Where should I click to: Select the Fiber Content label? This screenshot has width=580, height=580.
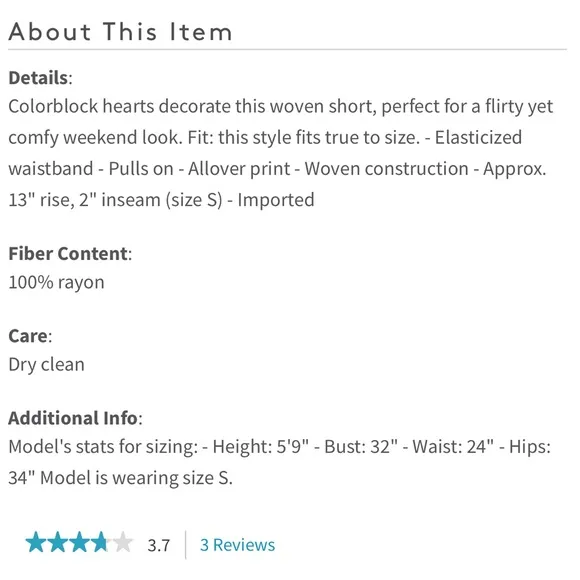(x=70, y=254)
